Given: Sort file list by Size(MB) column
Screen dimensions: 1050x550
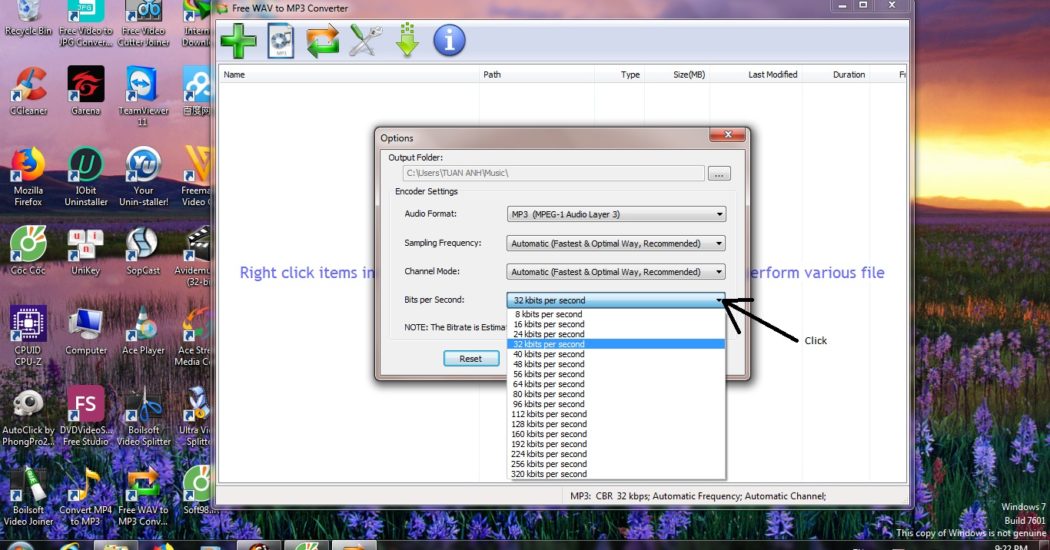Looking at the screenshot, I should click(x=677, y=75).
